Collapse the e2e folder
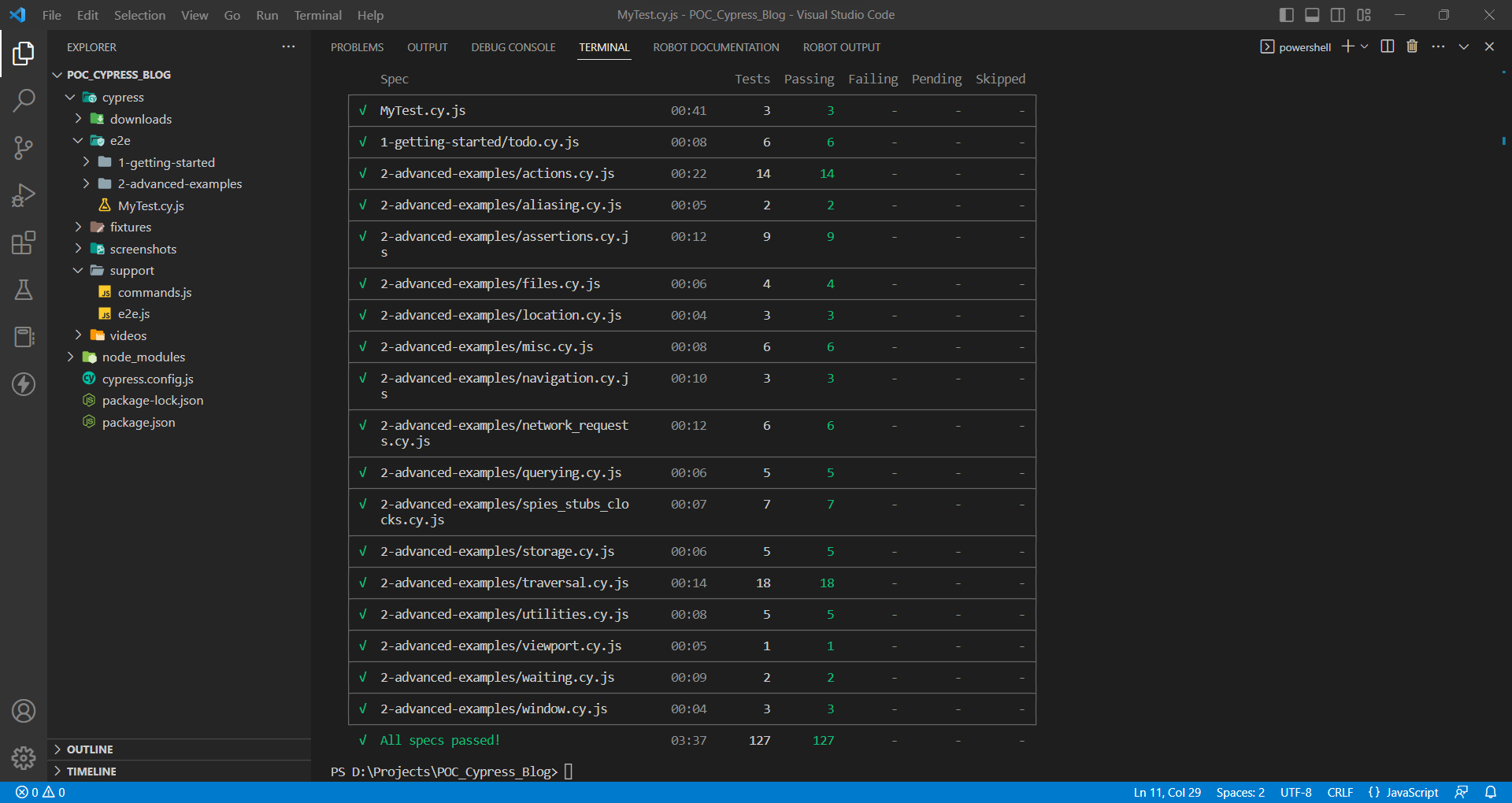The image size is (1512, 803). click(x=78, y=140)
